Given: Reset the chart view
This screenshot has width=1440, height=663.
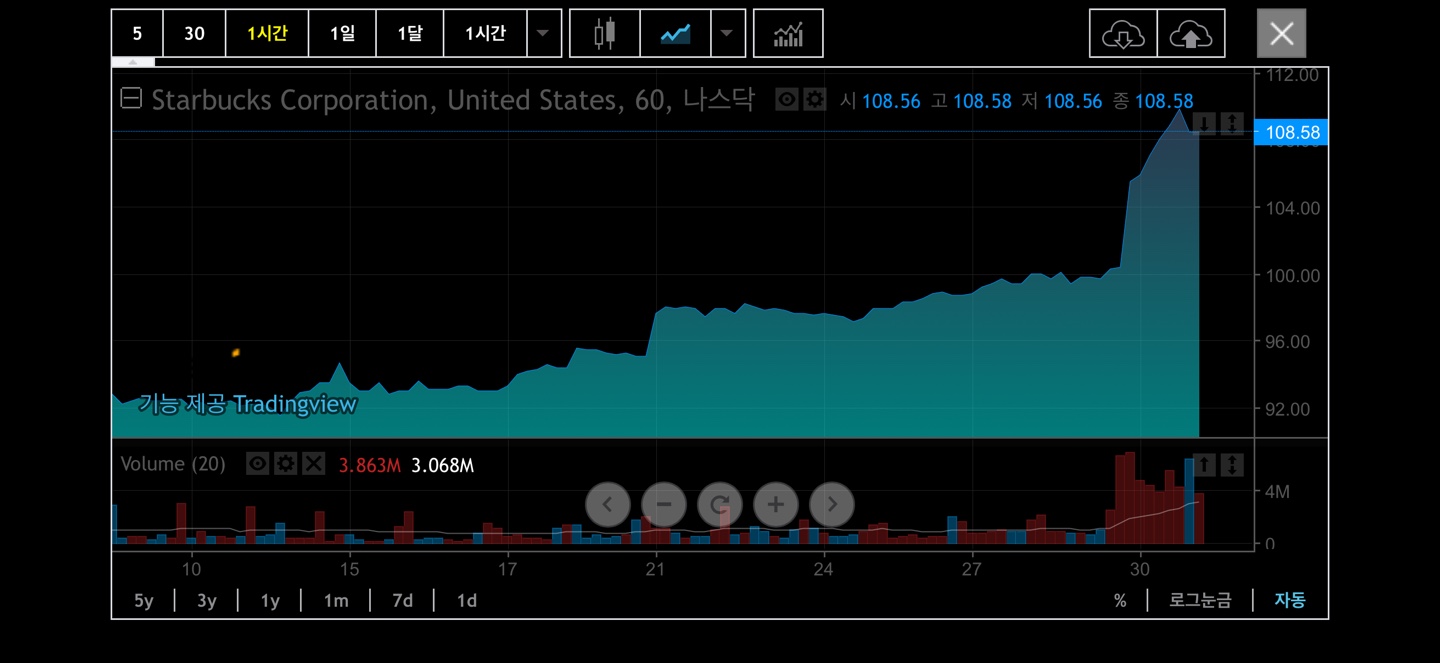Looking at the screenshot, I should pos(720,504).
